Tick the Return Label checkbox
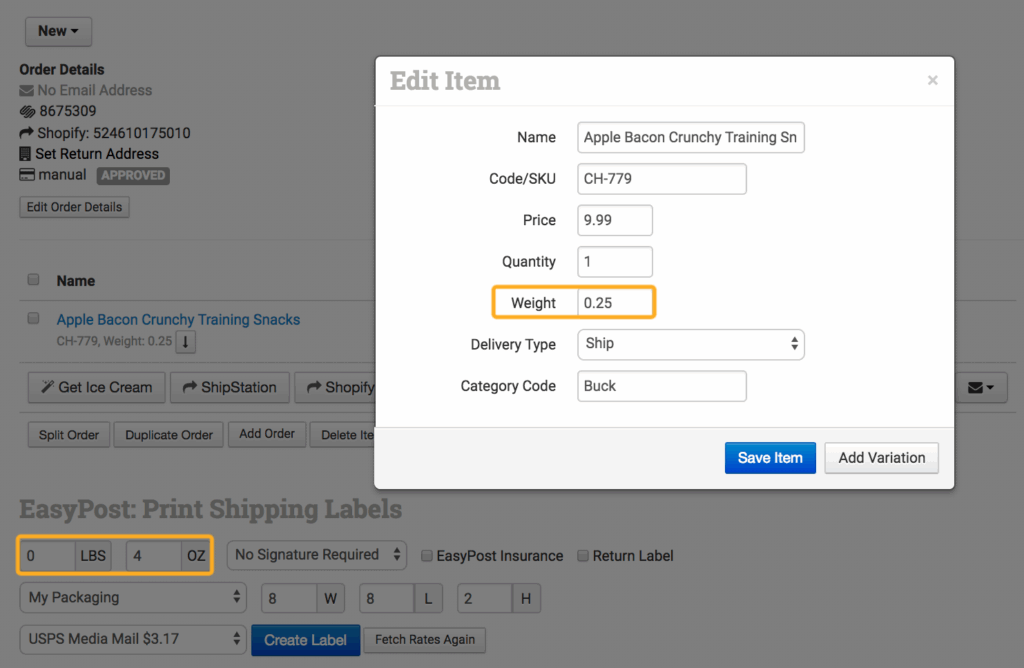Screen dimensions: 1024x668 point(583,556)
